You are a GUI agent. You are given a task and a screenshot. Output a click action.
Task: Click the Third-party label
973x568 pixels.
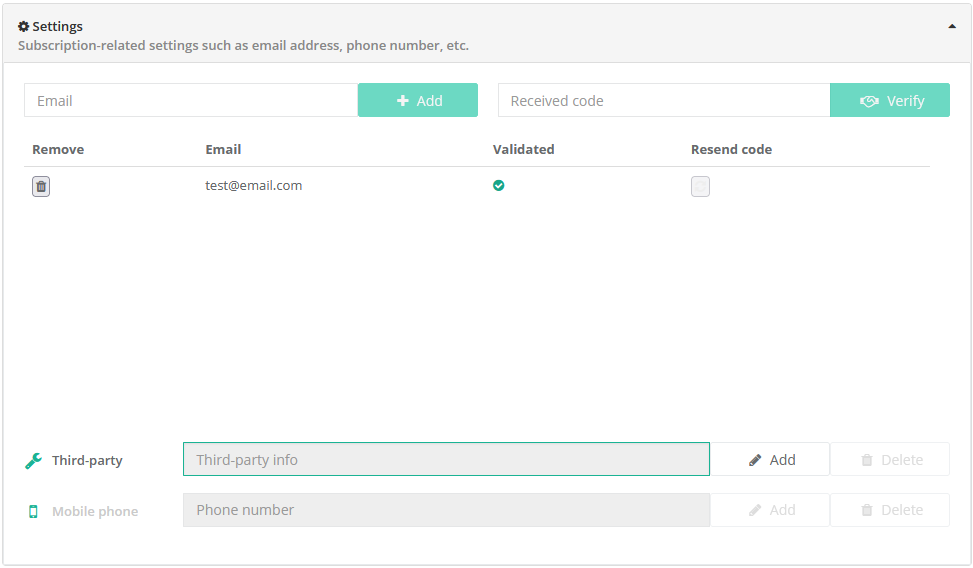point(87,461)
